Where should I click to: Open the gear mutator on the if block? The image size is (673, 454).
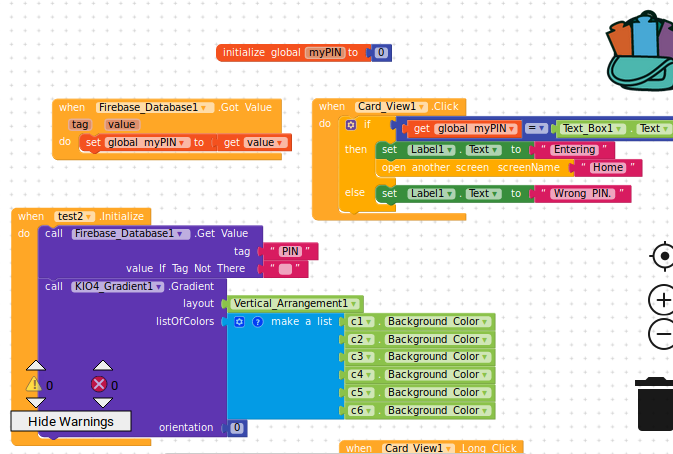pyautogui.click(x=350, y=125)
